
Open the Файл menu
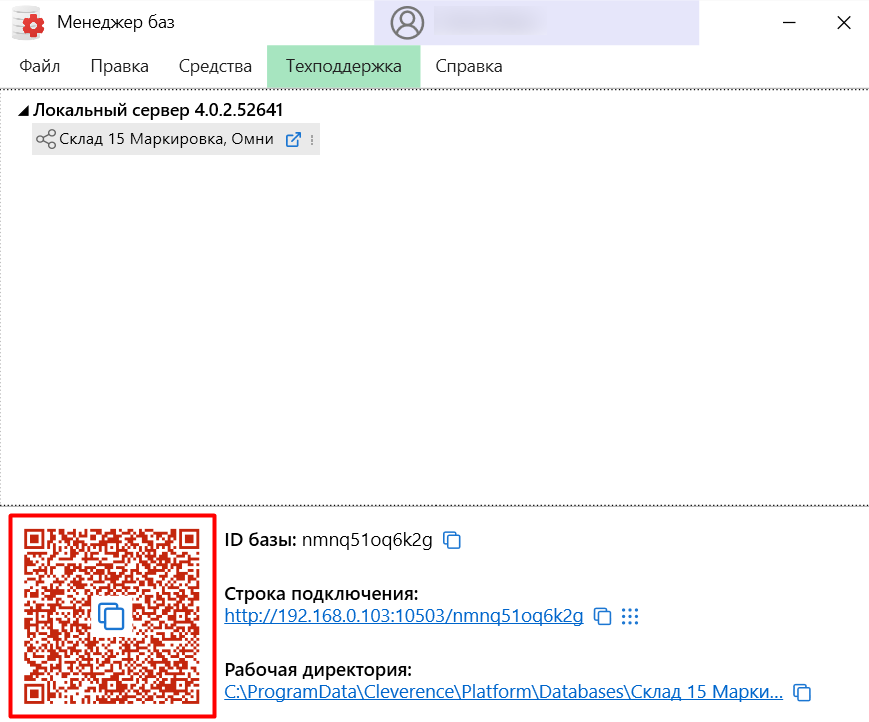(39, 66)
